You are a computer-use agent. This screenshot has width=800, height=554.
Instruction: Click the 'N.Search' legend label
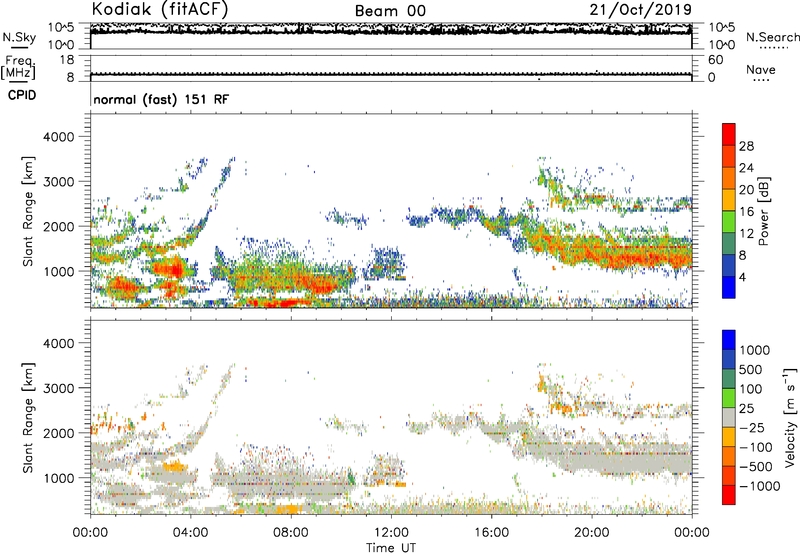(772, 37)
